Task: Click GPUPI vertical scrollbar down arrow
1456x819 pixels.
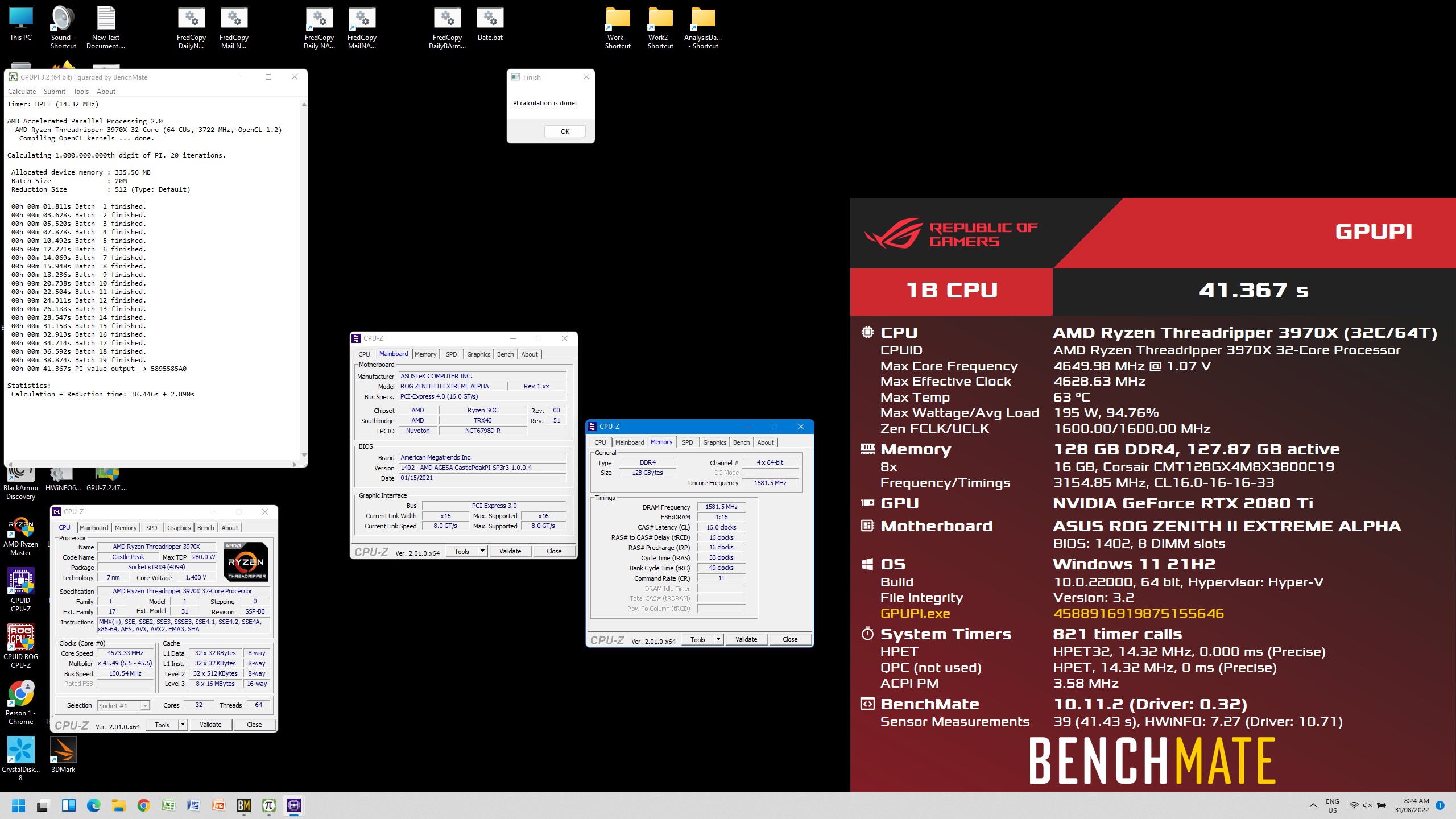Action: [304, 454]
